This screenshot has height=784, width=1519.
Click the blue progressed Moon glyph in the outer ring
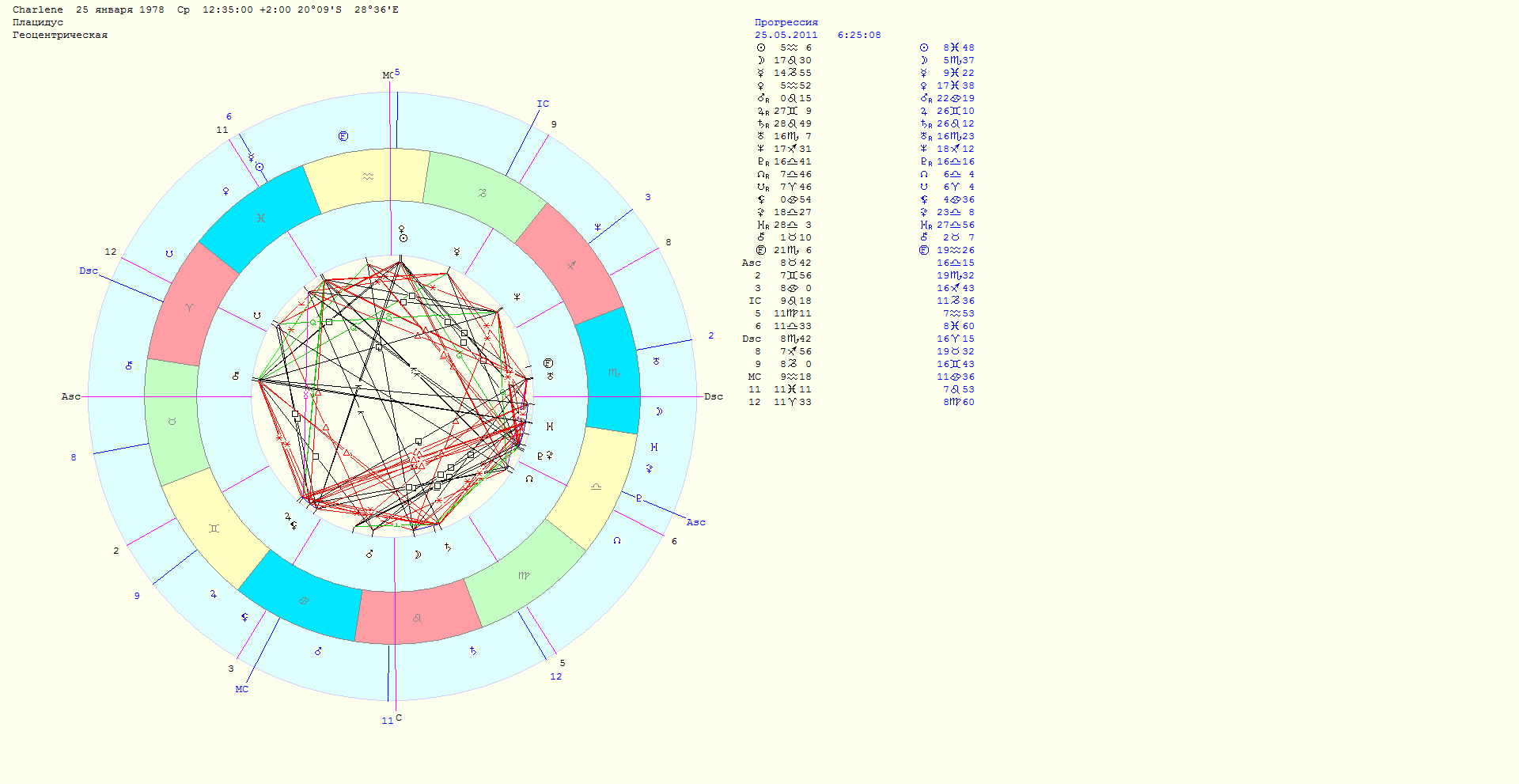[x=658, y=411]
